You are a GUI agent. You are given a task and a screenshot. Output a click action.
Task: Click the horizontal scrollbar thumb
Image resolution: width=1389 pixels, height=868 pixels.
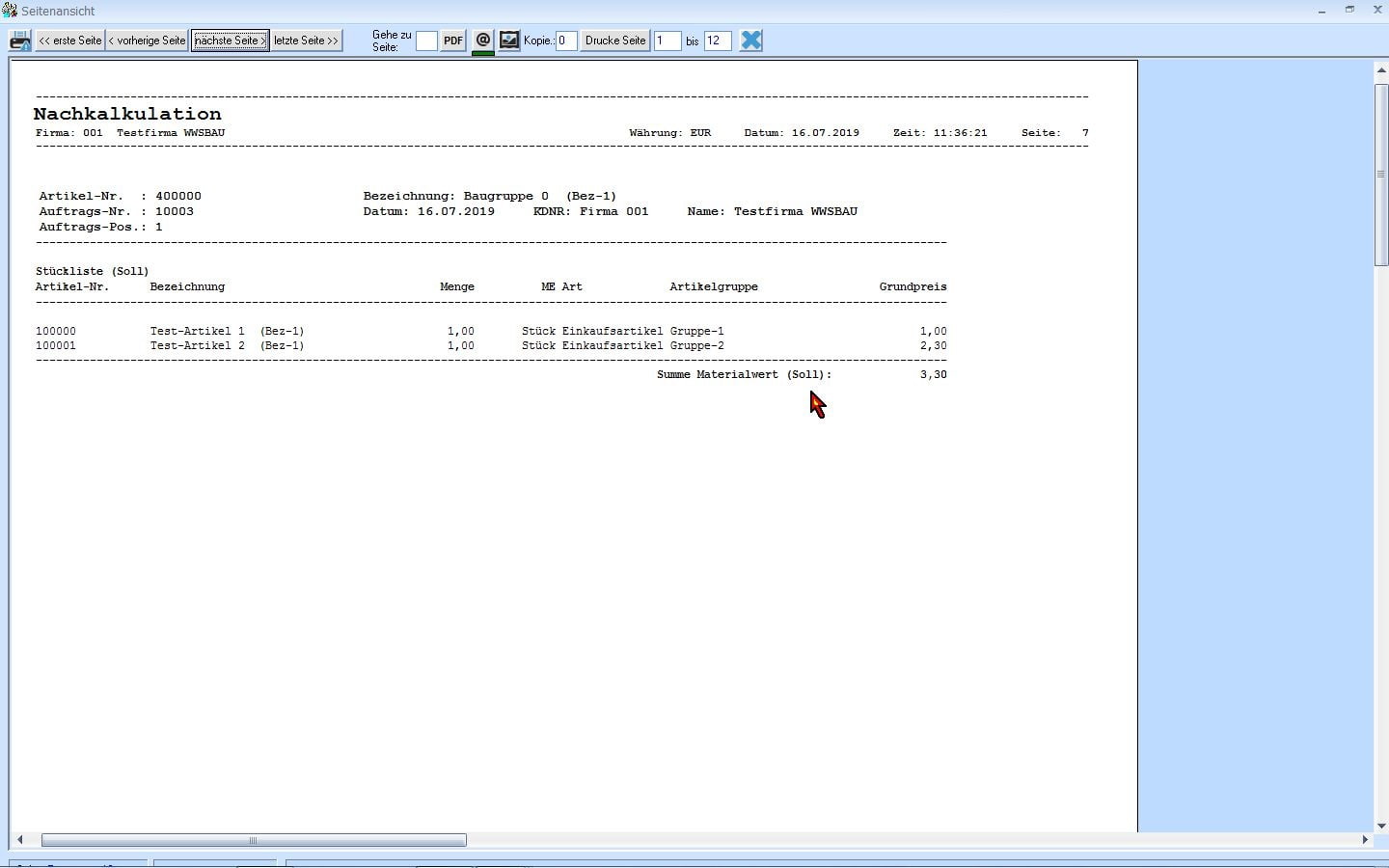tap(254, 840)
